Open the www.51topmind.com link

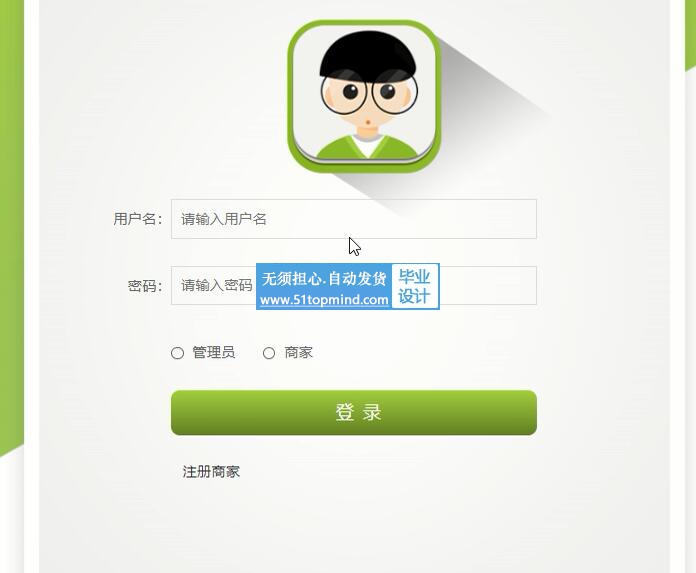[x=324, y=300]
